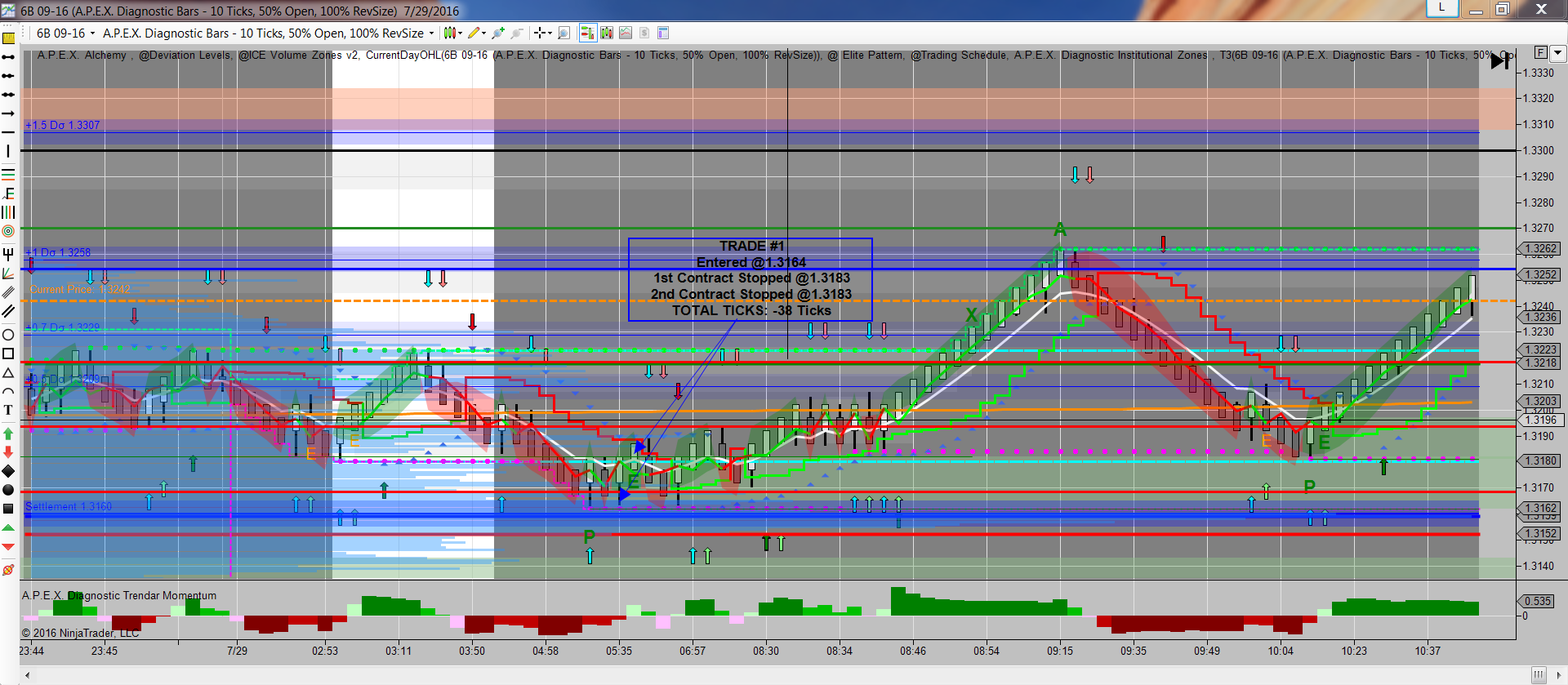Select the arc drawing tool
Viewport: 1568px width, 685px height.
click(x=8, y=391)
